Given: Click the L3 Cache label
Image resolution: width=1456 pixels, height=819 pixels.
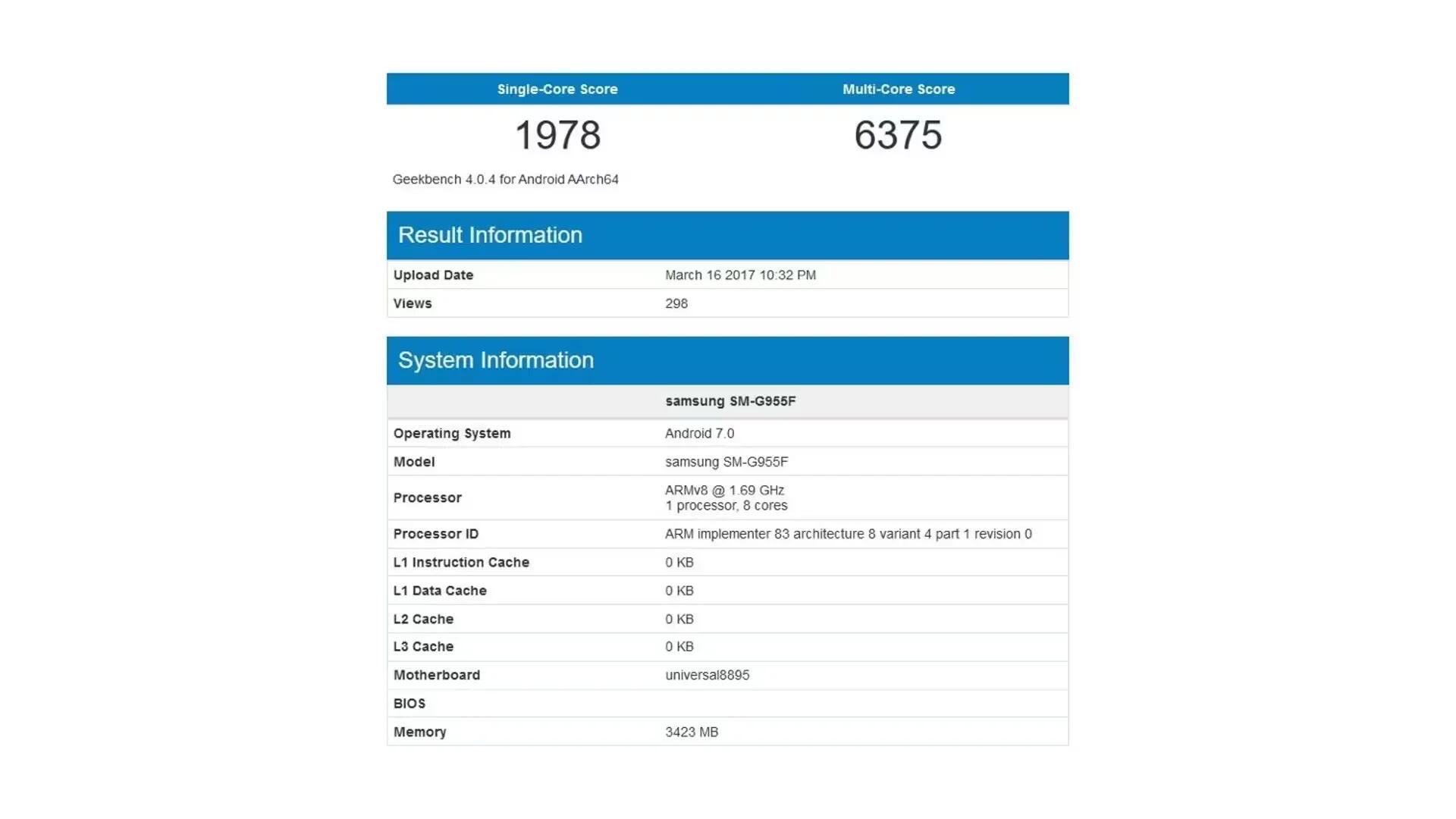Looking at the screenshot, I should click(x=423, y=647).
